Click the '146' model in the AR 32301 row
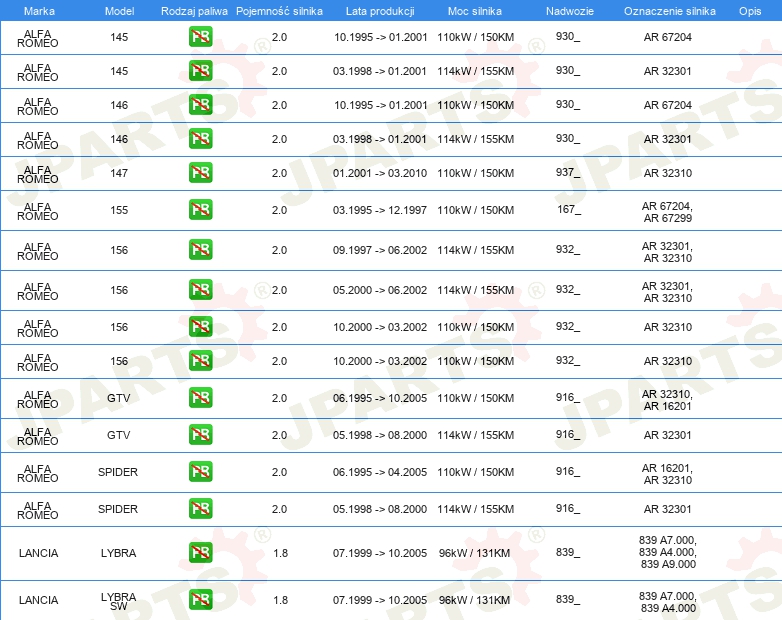 [119, 139]
